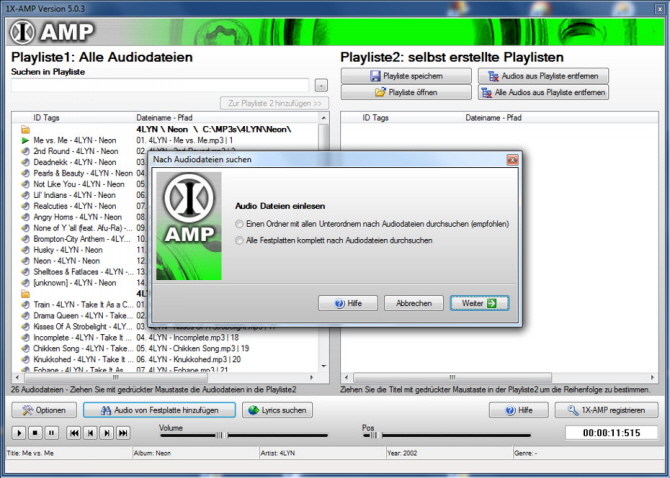Click Dateiname - Pfad header in Playliste1

(x=164, y=118)
